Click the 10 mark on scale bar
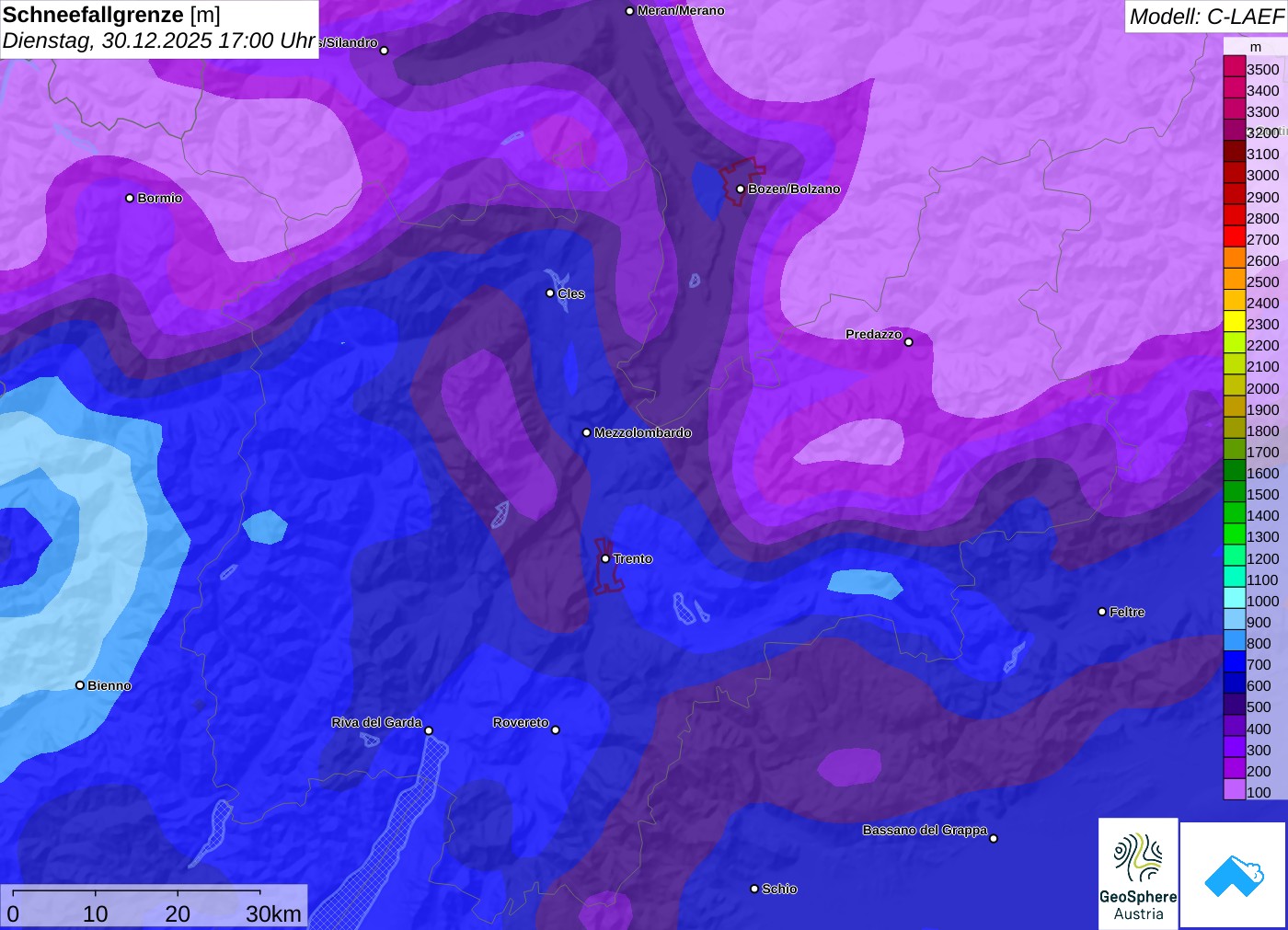The width and height of the screenshot is (1288, 930). (x=96, y=913)
